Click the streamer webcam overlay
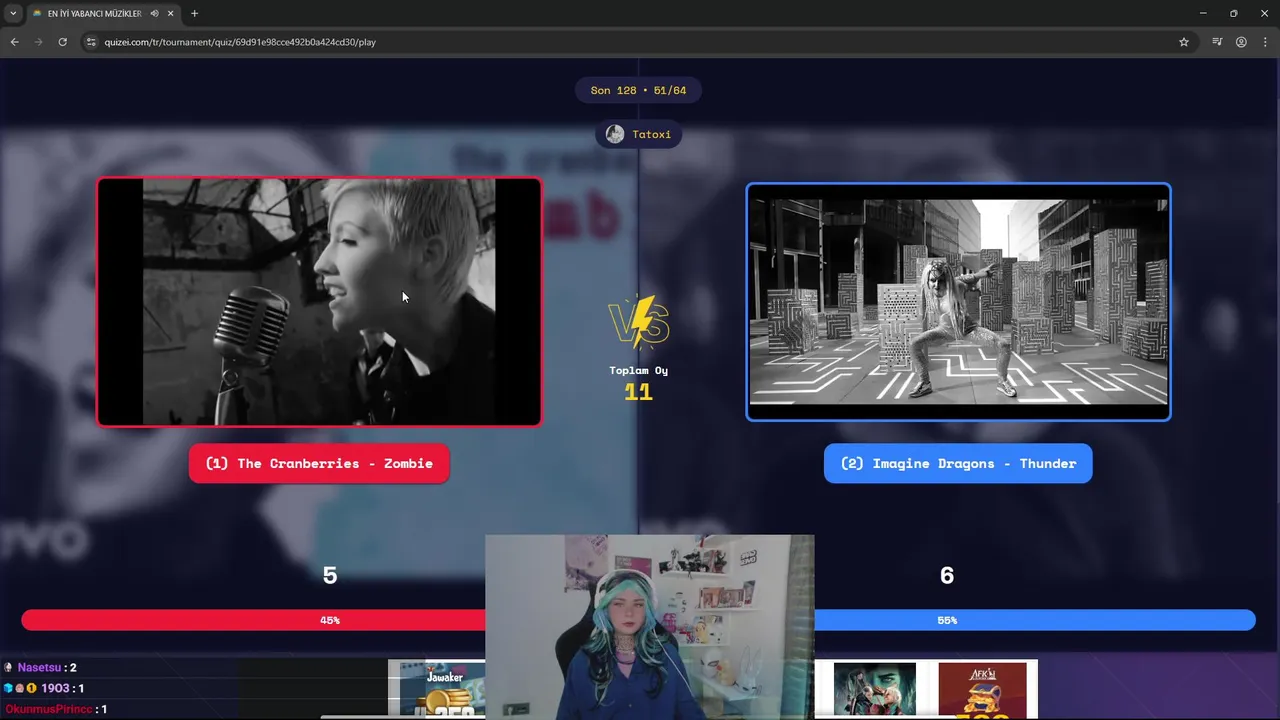1280x720 pixels. click(650, 627)
